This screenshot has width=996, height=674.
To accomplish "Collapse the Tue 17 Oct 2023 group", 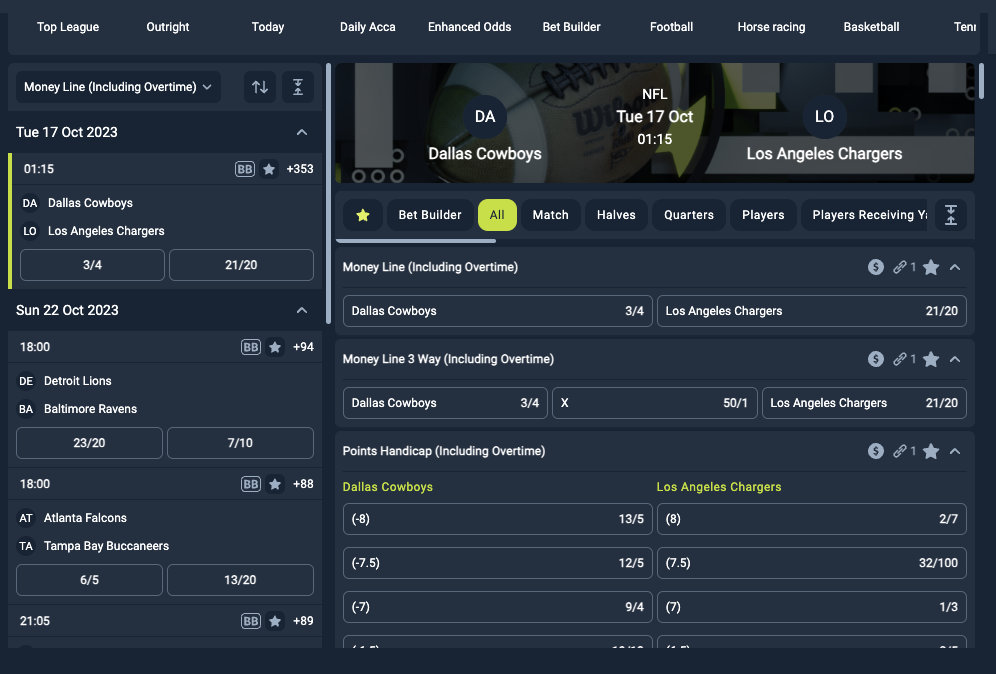I will [302, 132].
